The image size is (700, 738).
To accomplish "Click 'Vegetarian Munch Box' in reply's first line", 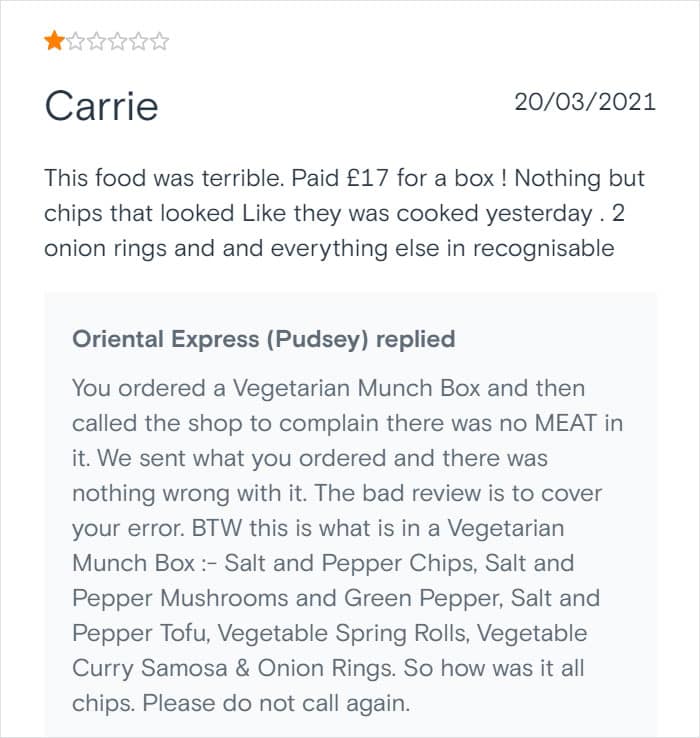I will pos(356,389).
